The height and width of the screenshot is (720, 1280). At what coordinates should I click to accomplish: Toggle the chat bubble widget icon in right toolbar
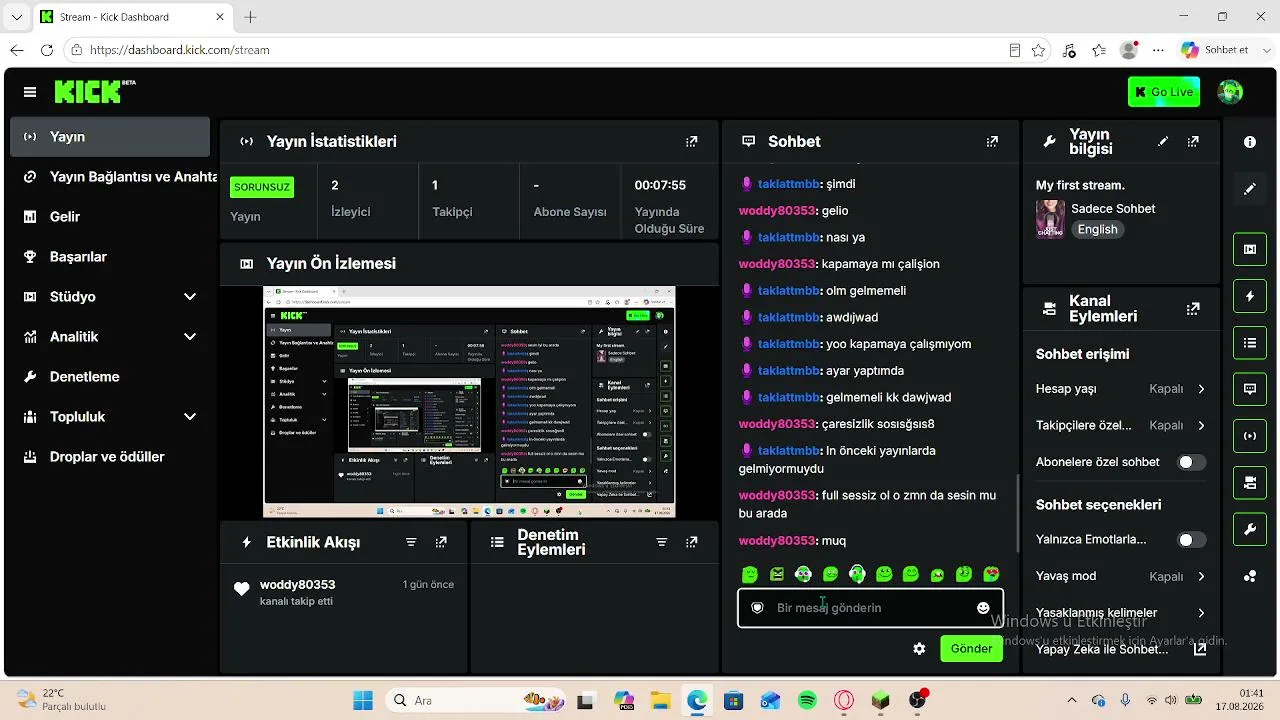point(1250,389)
